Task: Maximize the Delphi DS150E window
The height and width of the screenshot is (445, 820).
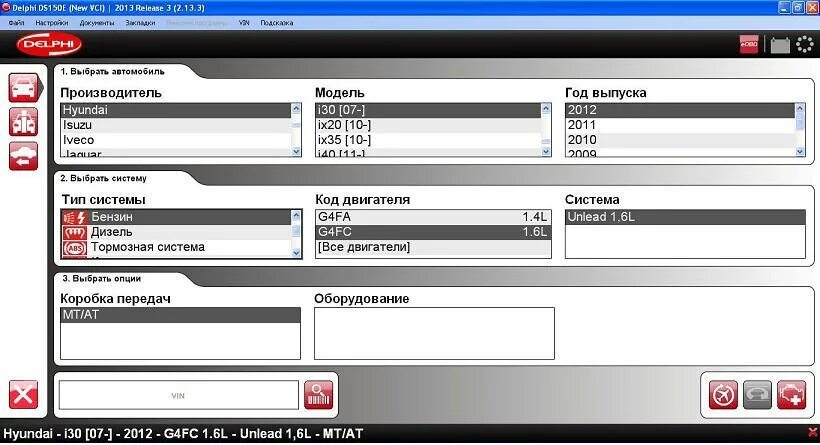Action: pyautogui.click(x=798, y=7)
